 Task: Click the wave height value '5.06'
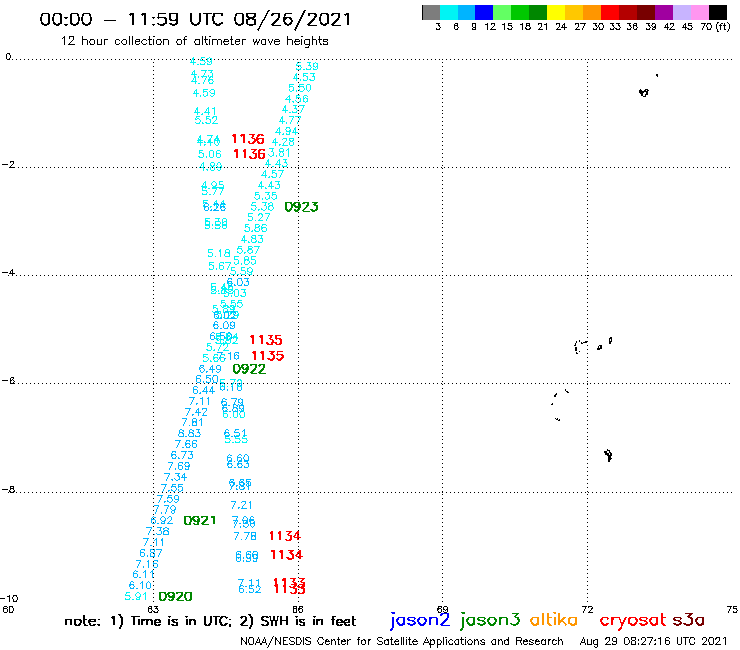tap(210, 154)
